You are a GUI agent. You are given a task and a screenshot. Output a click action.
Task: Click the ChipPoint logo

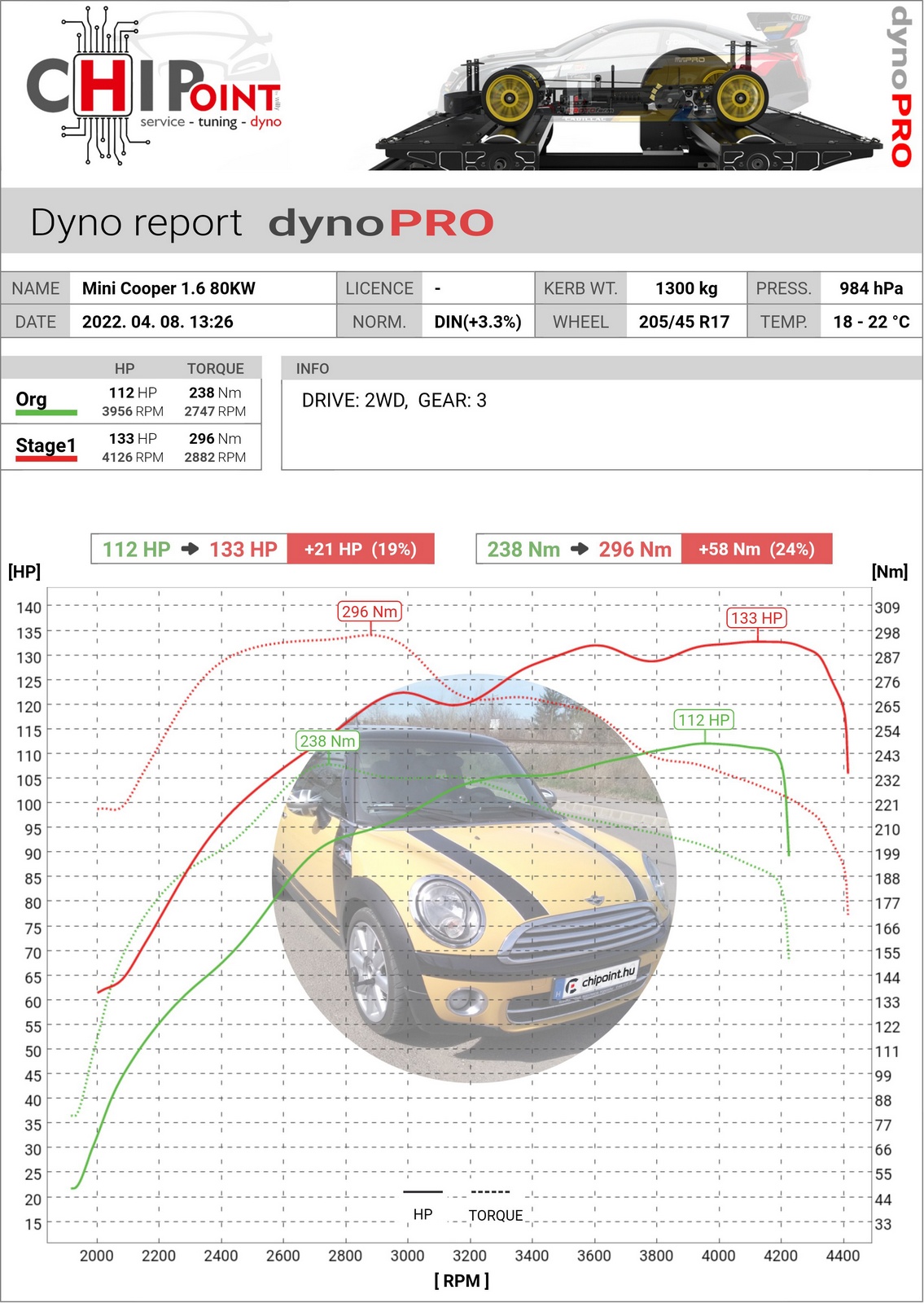[x=155, y=87]
